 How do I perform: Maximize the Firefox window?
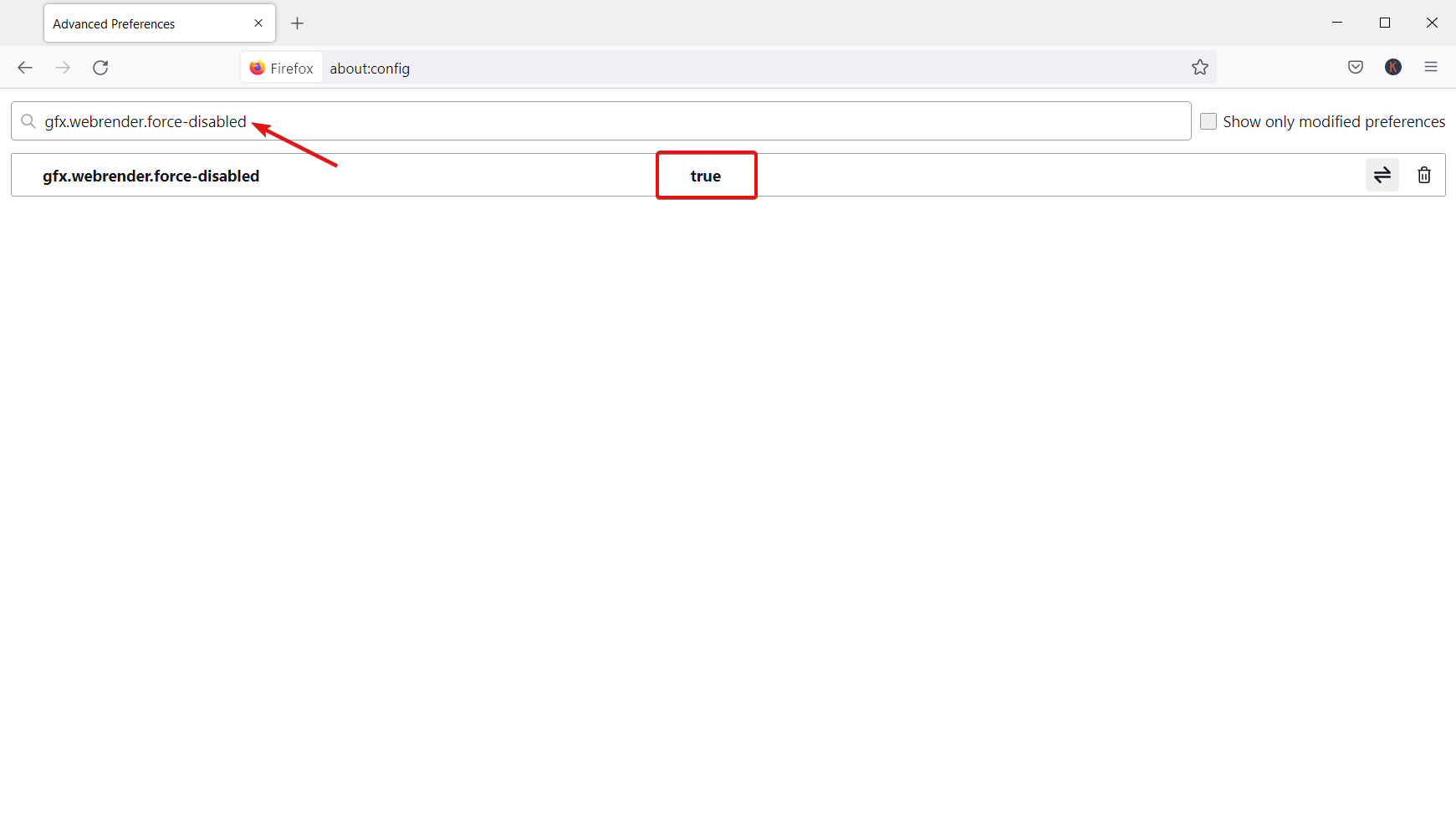tap(1385, 23)
